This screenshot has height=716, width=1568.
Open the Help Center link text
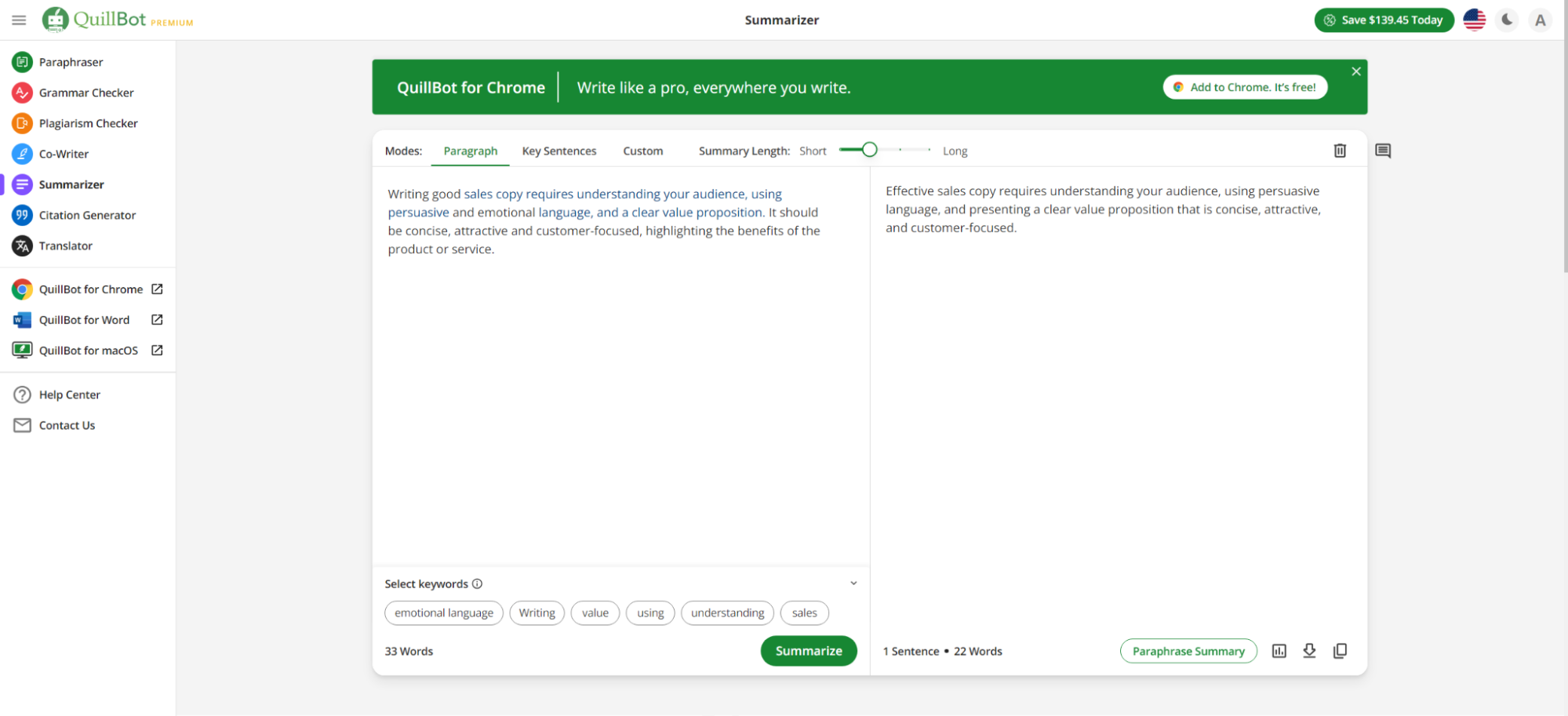pos(70,394)
